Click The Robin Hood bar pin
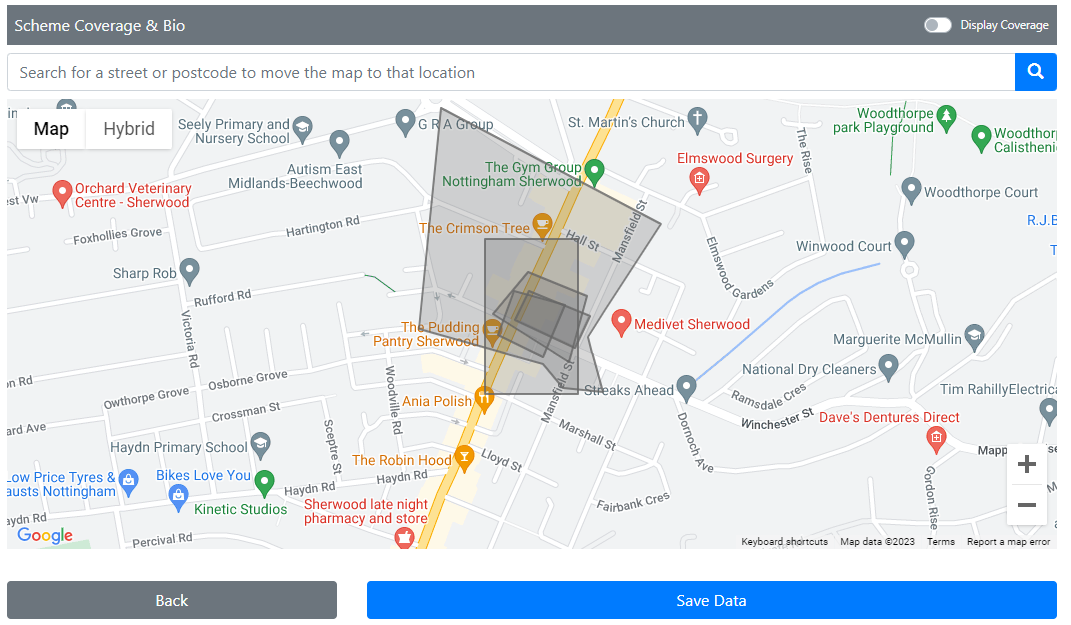Screen dimensions: 1071x625 (464, 458)
